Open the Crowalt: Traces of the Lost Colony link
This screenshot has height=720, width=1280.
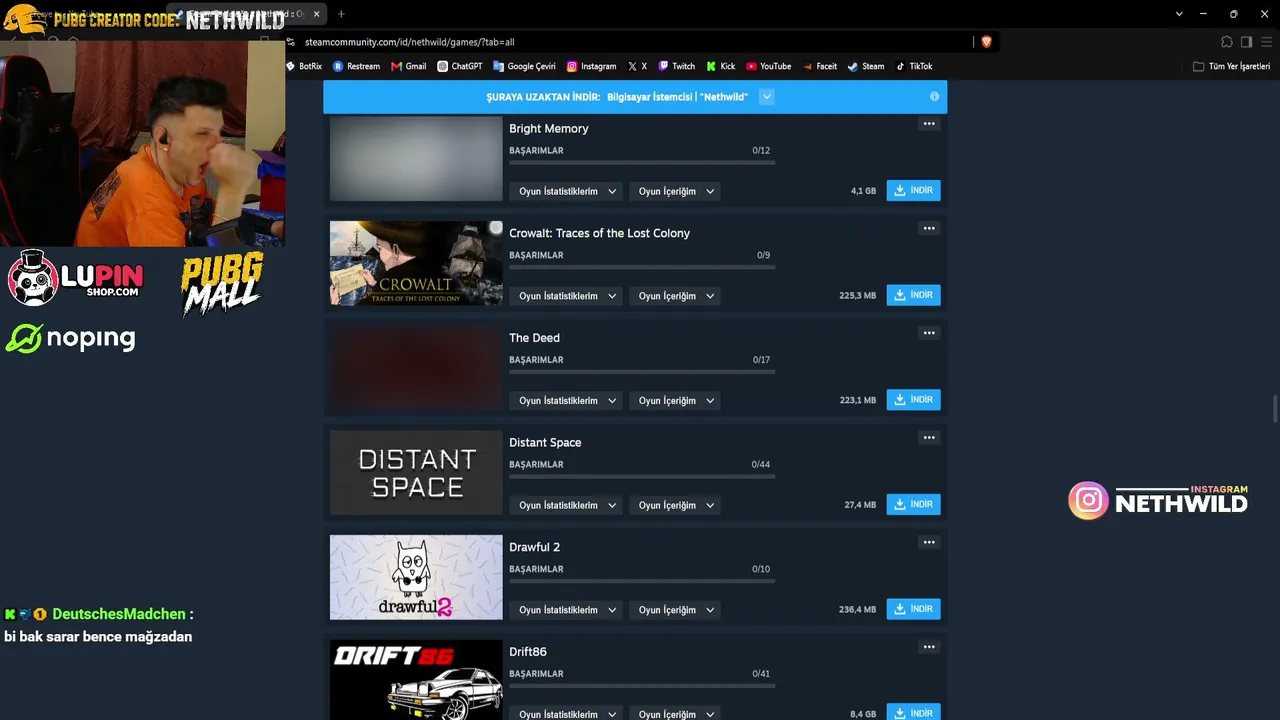point(599,233)
